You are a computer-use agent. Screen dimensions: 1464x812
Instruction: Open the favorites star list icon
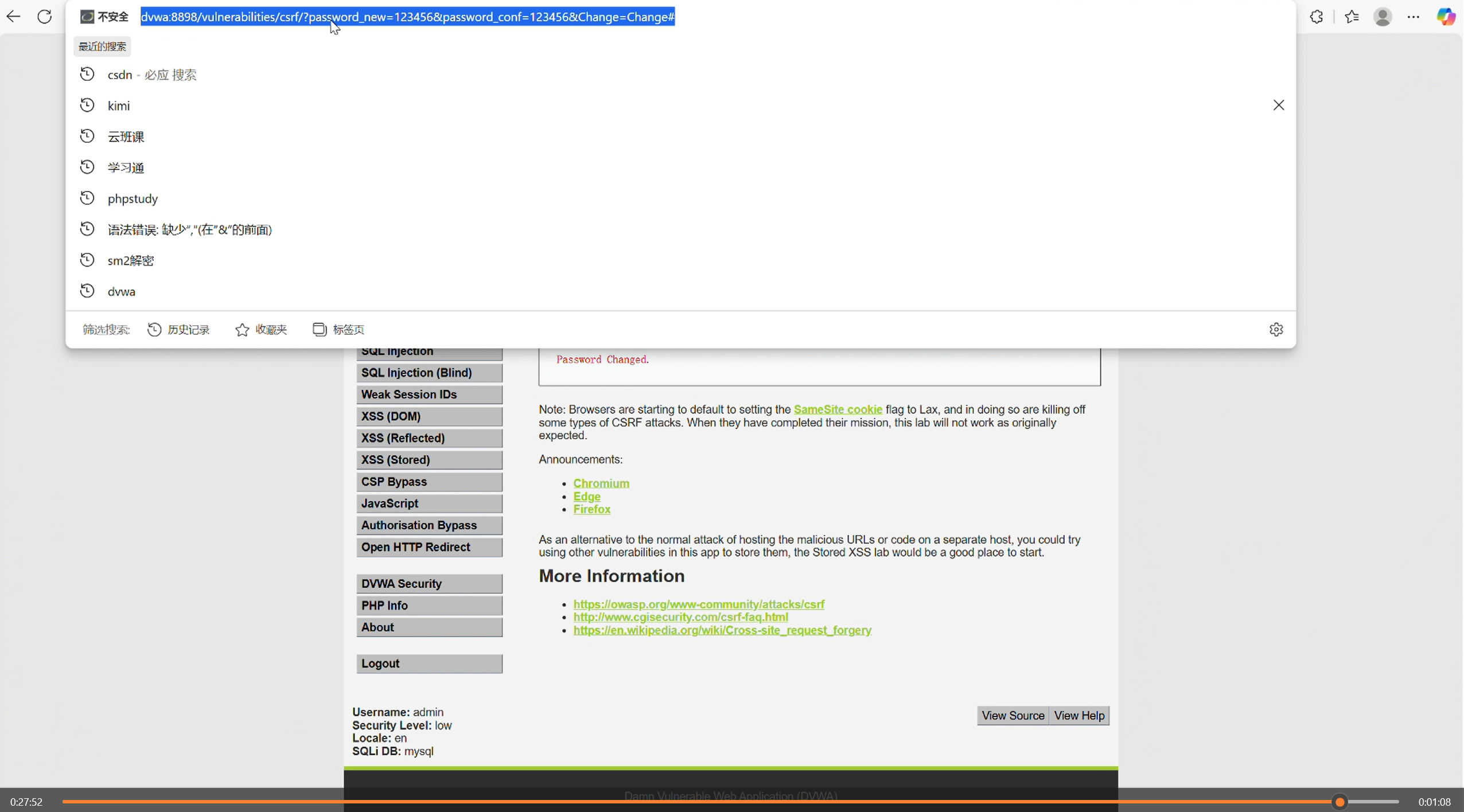tap(1352, 17)
